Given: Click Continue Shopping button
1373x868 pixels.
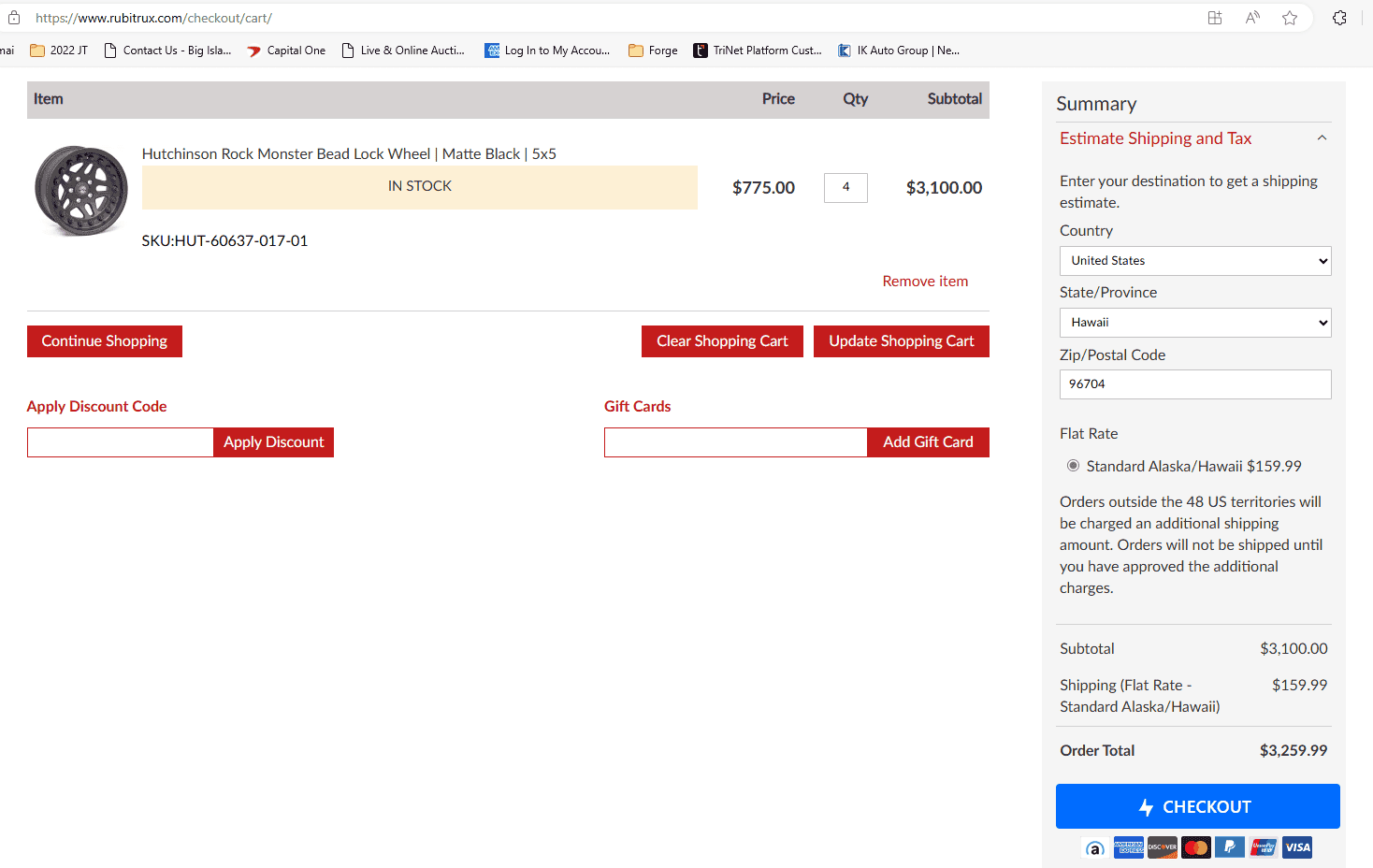Looking at the screenshot, I should [105, 341].
